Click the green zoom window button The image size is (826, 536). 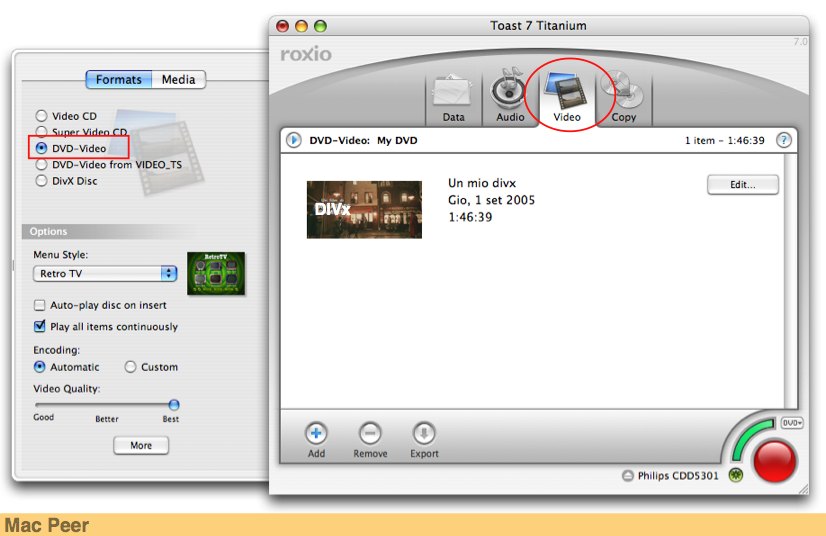pyautogui.click(x=320, y=26)
